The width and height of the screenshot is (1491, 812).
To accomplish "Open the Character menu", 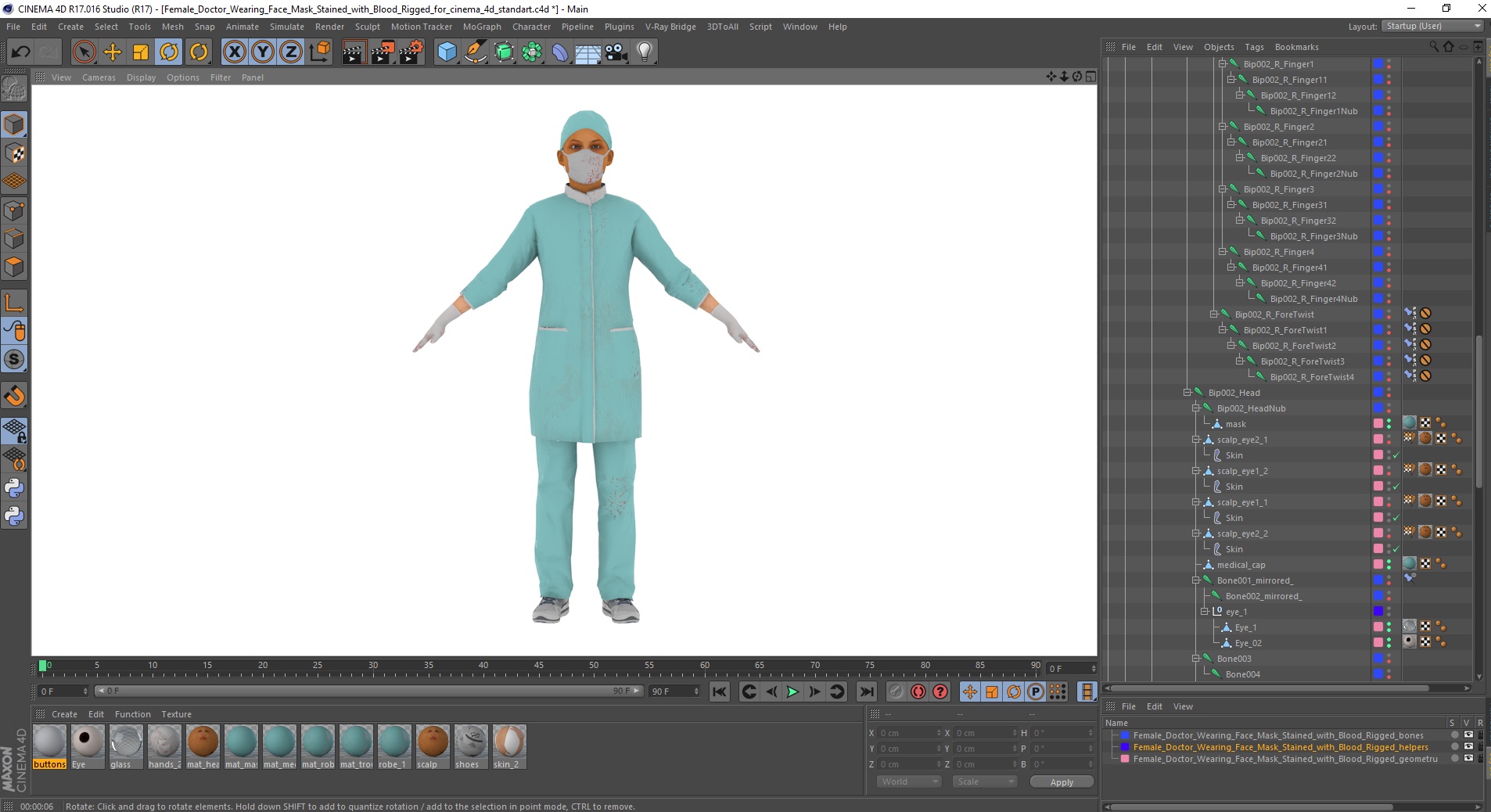I will tap(531, 27).
